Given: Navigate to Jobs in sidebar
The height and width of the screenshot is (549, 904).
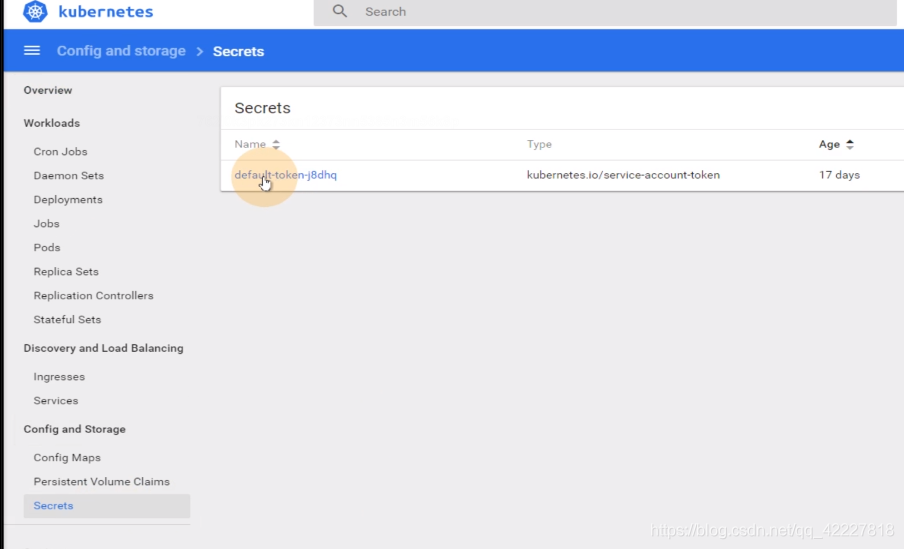Looking at the screenshot, I should tap(46, 224).
